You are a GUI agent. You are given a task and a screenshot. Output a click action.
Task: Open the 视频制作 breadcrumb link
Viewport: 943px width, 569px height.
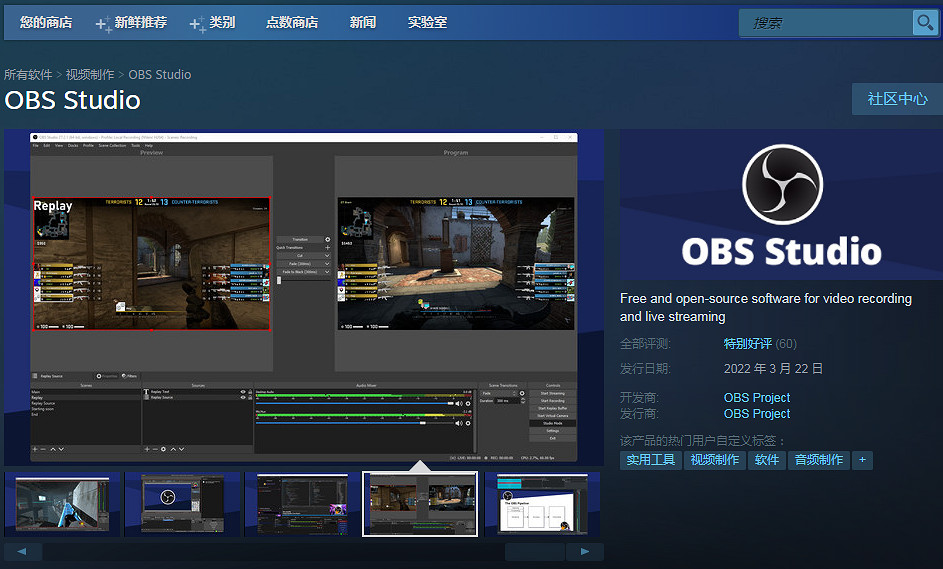90,75
